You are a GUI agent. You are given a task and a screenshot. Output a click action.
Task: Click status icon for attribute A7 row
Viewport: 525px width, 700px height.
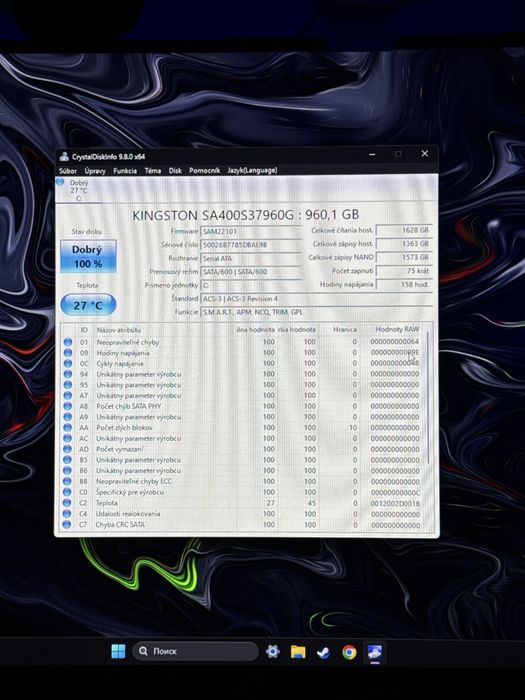(68, 396)
